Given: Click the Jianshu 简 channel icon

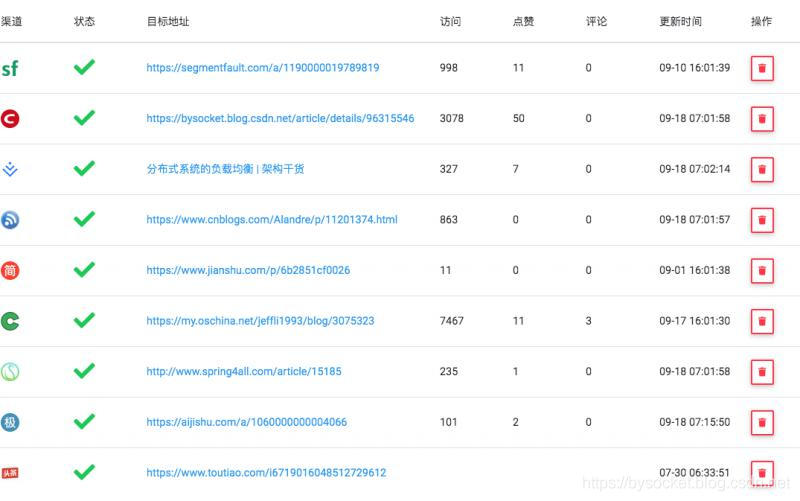Looking at the screenshot, I should pos(10,270).
